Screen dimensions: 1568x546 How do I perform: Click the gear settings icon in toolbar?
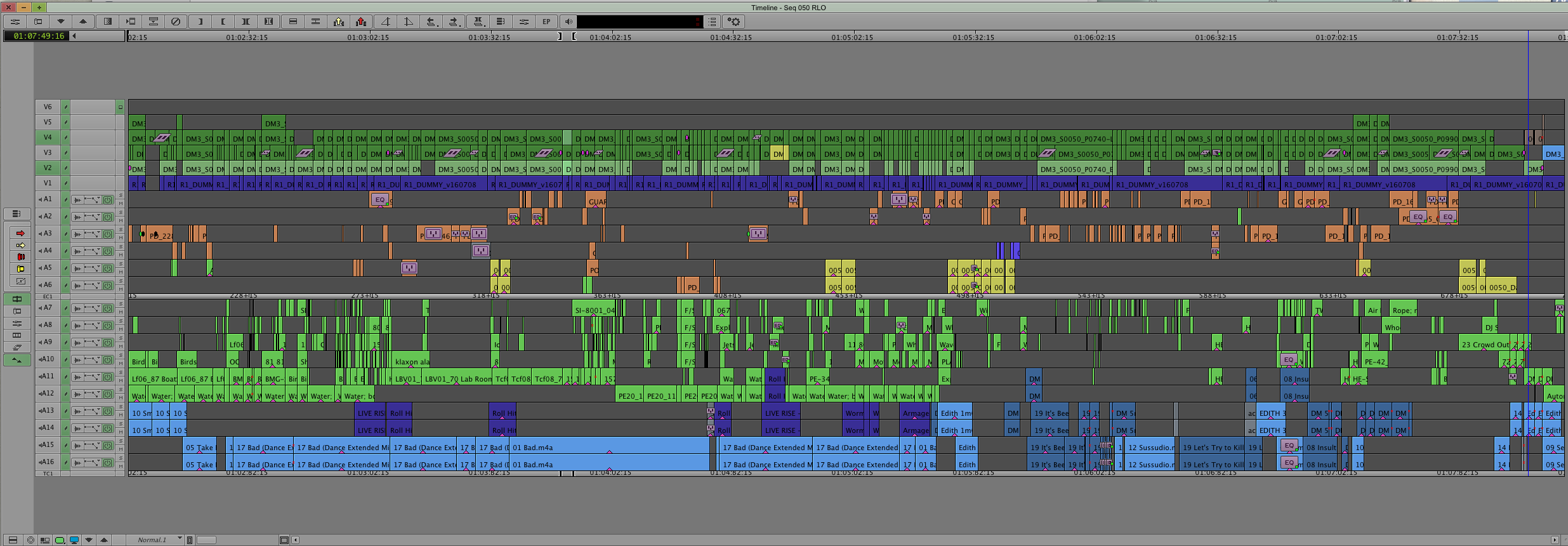(734, 22)
